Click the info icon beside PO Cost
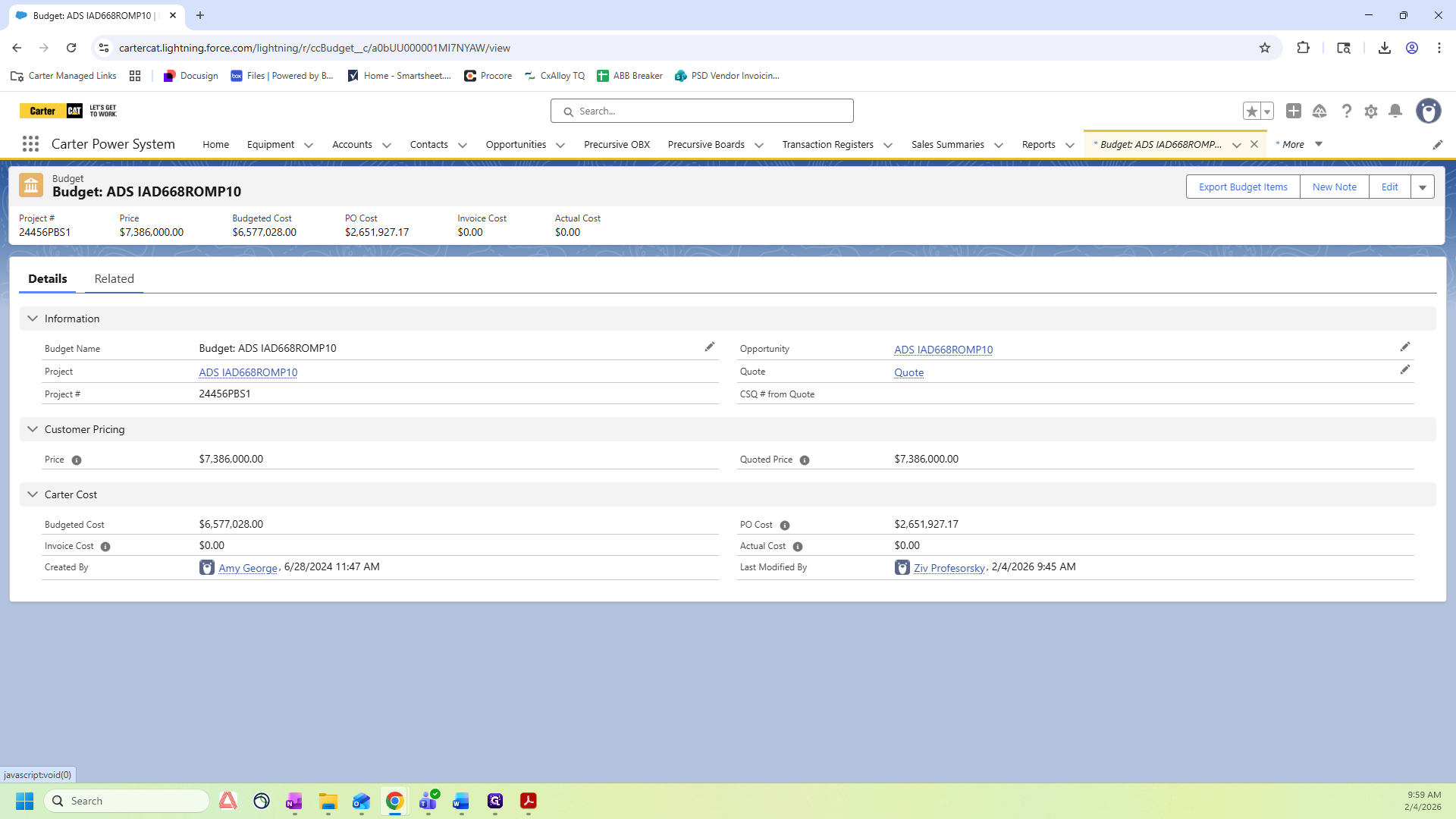This screenshot has height=819, width=1456. pyautogui.click(x=785, y=526)
